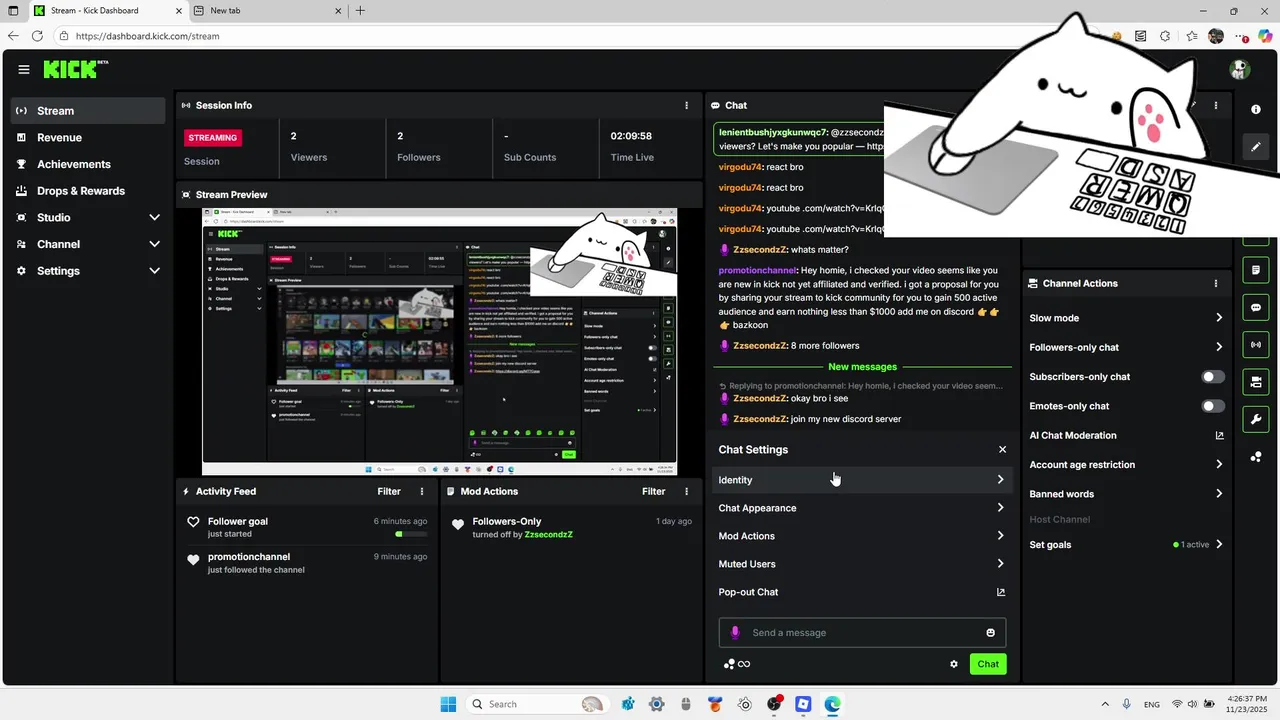Select the camera widget icon in the right rail
This screenshot has height=720, width=1280.
click(1256, 382)
